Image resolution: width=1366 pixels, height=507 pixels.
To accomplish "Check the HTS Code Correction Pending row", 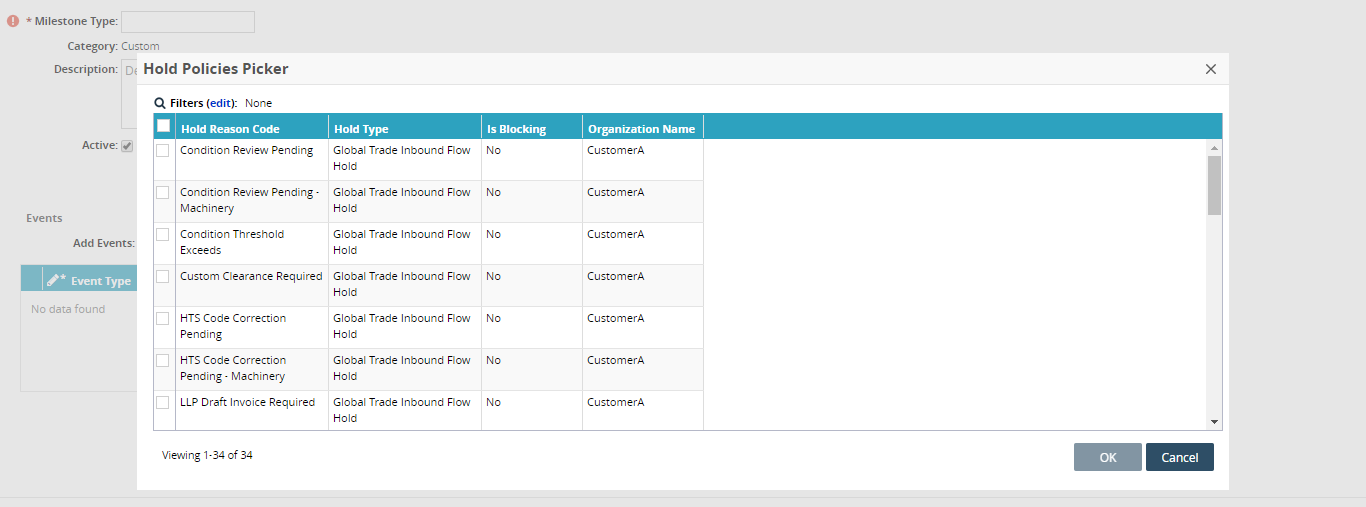I will (162, 319).
